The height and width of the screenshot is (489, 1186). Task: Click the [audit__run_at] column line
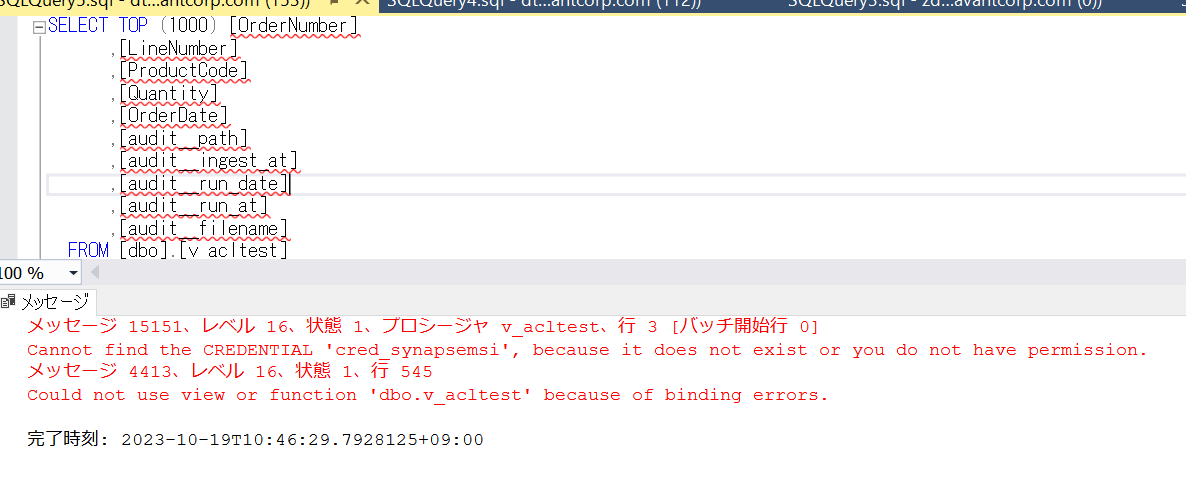coord(194,206)
